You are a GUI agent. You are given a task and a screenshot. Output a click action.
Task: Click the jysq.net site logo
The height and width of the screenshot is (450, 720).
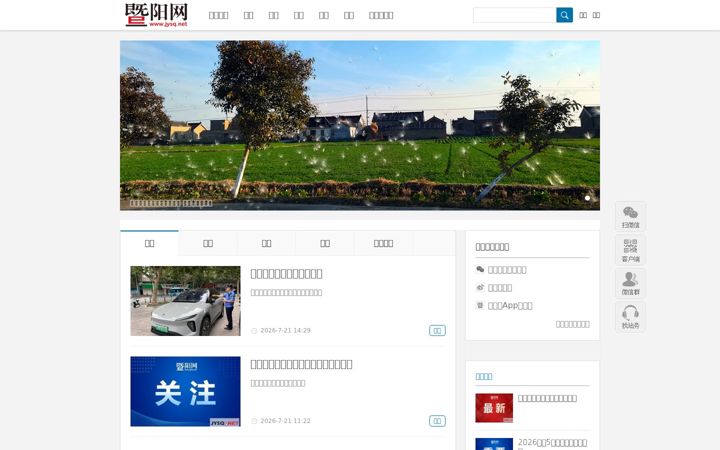click(157, 15)
